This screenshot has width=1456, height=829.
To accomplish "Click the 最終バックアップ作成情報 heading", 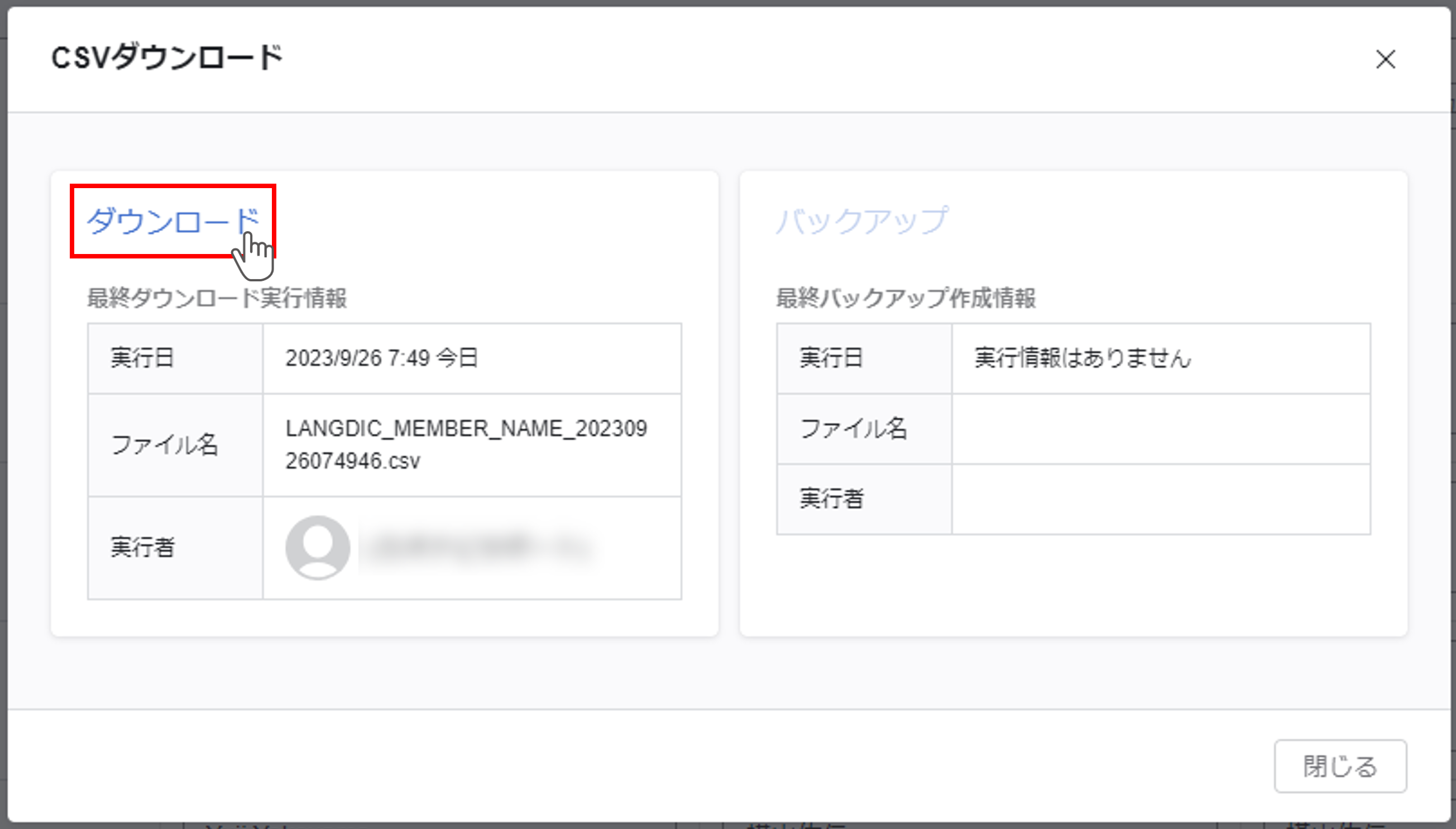I will click(x=906, y=298).
